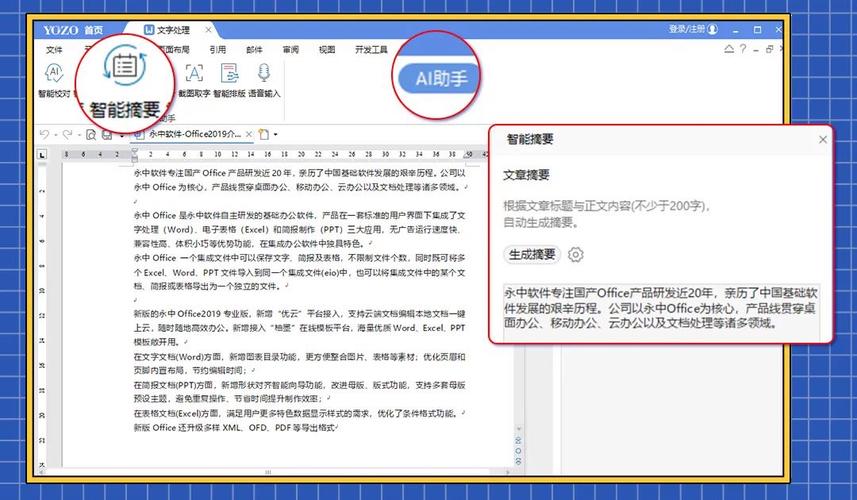Close the 永中软件-Office2019 document tab
857x500 pixels.
[249, 134]
